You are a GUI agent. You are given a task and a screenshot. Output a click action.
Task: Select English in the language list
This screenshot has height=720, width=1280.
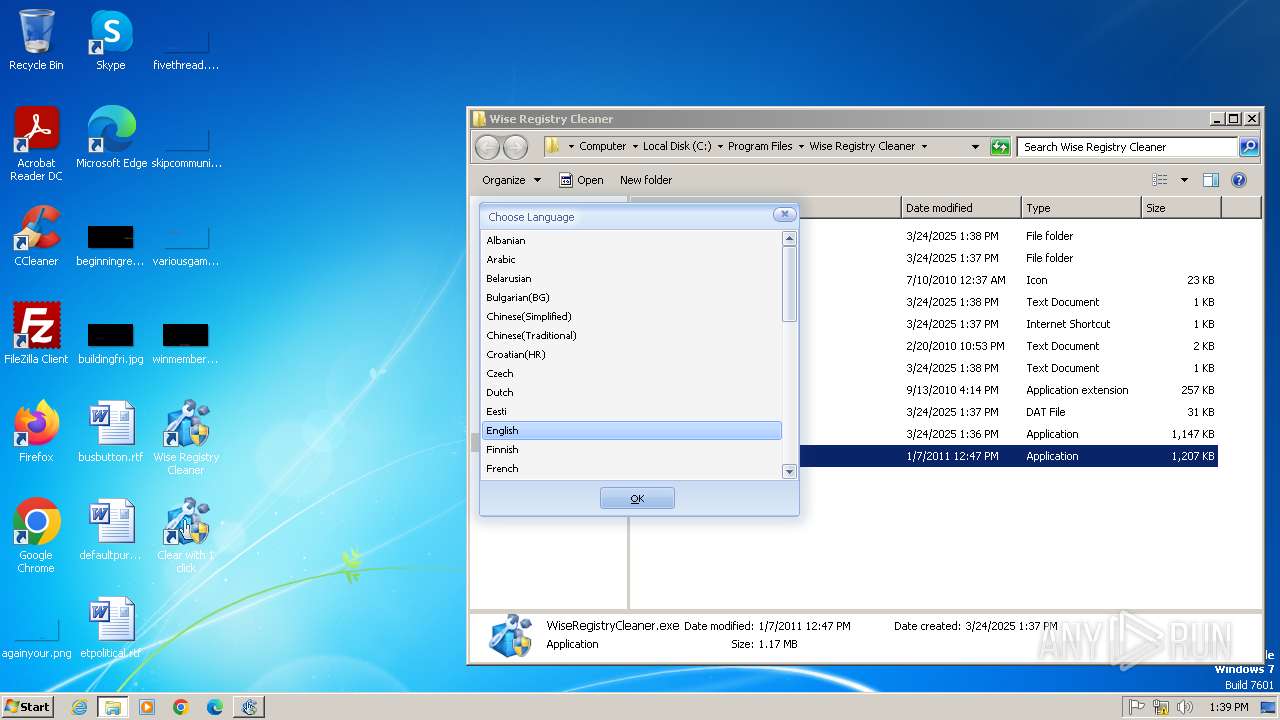tap(631, 431)
